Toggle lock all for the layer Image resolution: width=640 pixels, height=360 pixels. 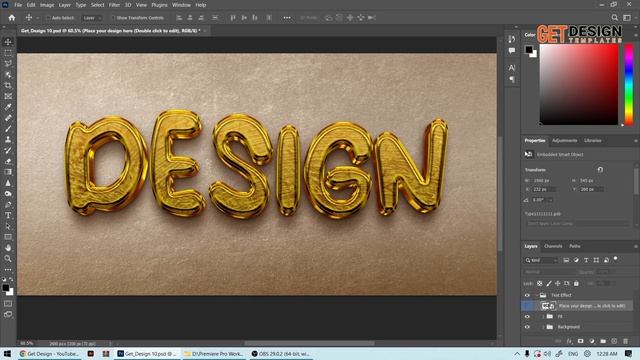click(576, 283)
